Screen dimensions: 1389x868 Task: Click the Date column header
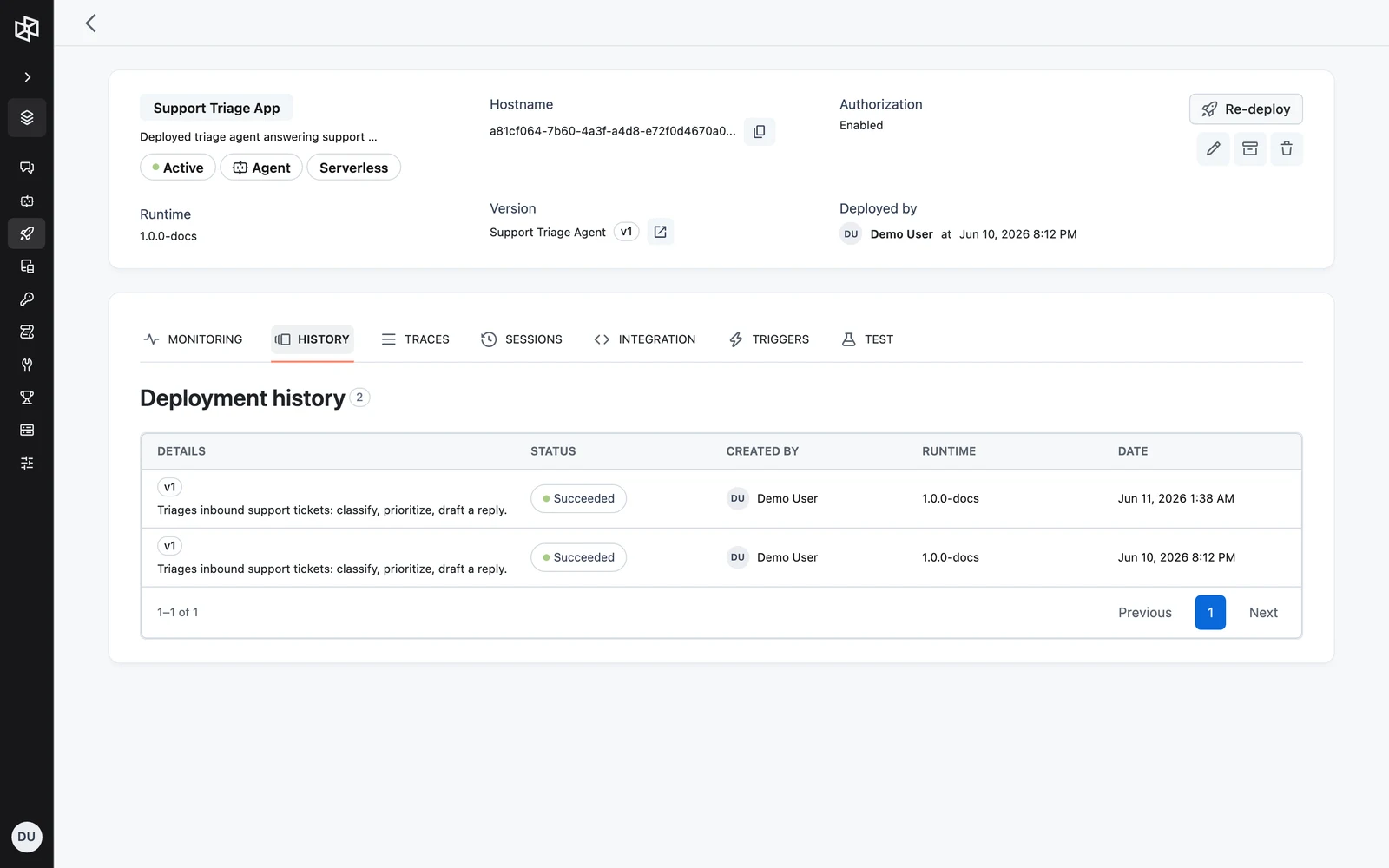tap(1133, 451)
